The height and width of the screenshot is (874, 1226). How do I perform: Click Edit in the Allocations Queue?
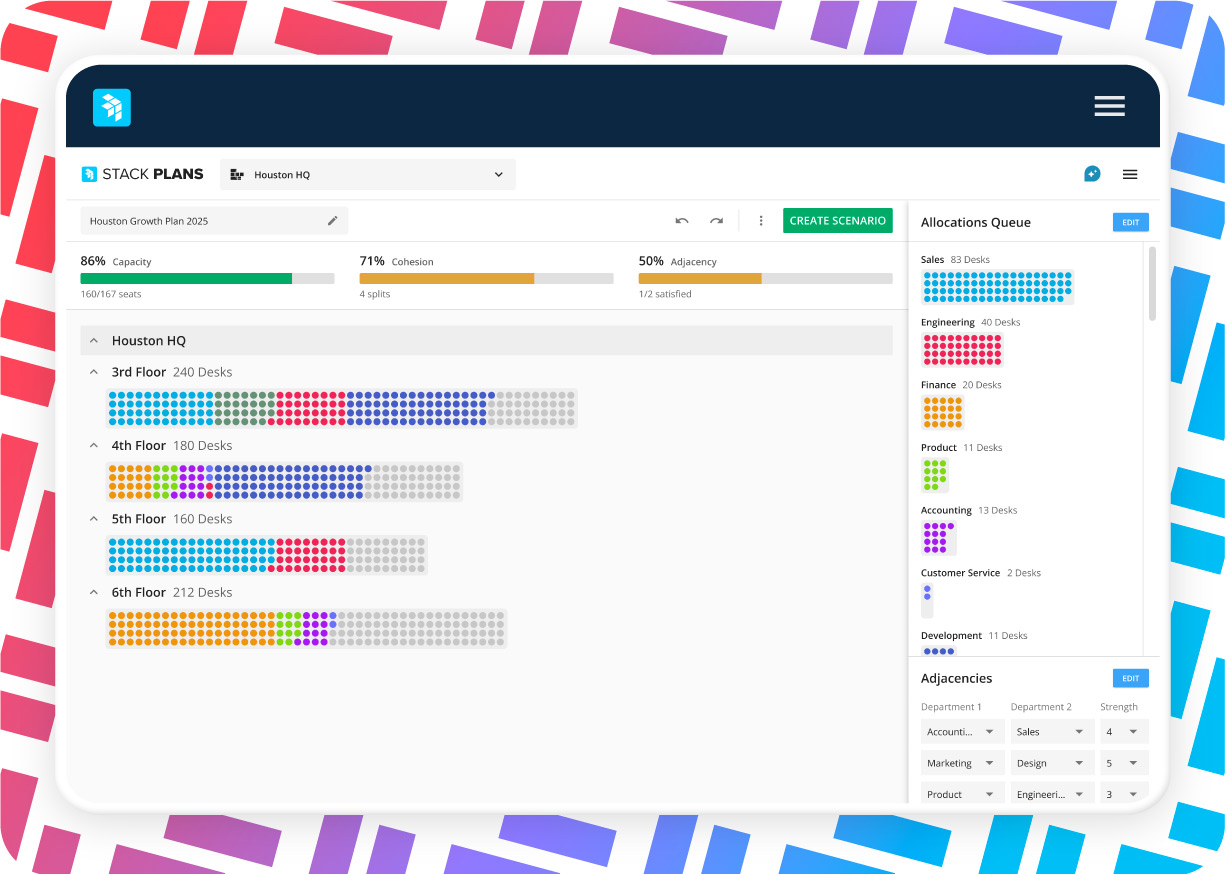pyautogui.click(x=1130, y=222)
